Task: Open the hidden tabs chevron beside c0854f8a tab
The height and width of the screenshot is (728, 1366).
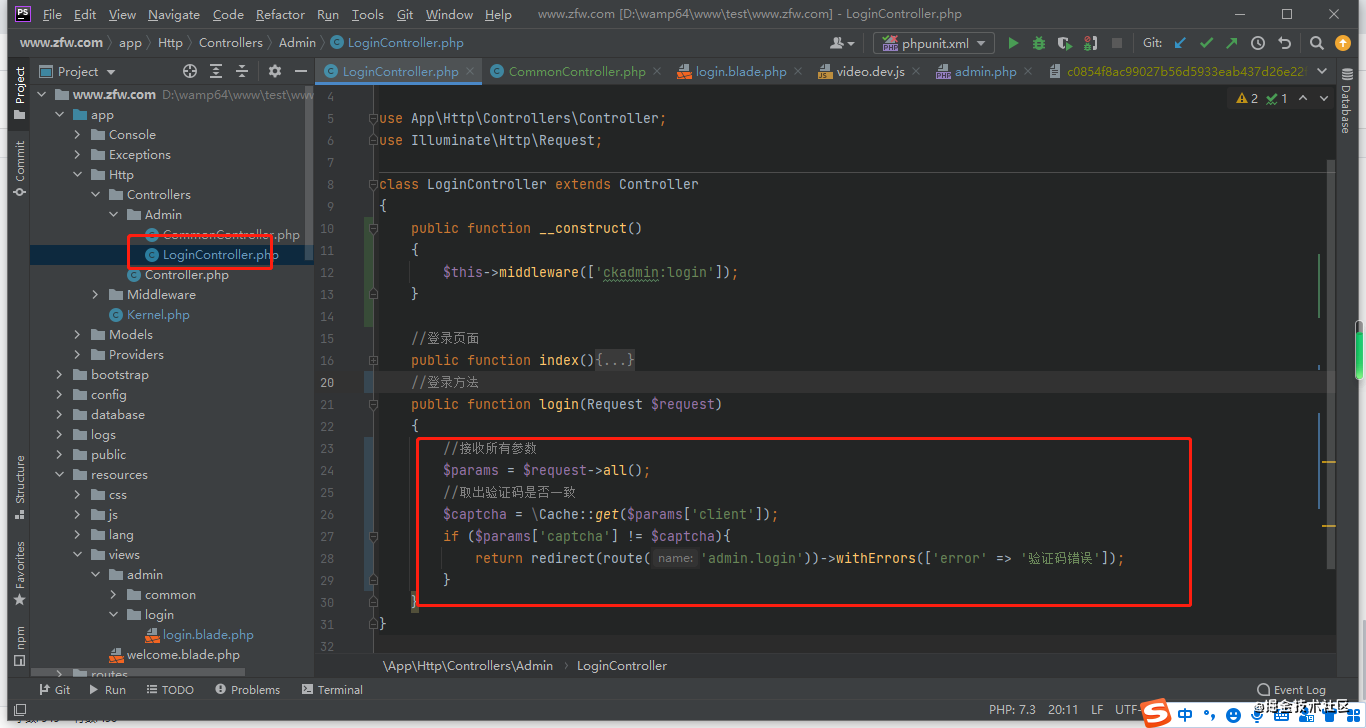Action: [1323, 71]
